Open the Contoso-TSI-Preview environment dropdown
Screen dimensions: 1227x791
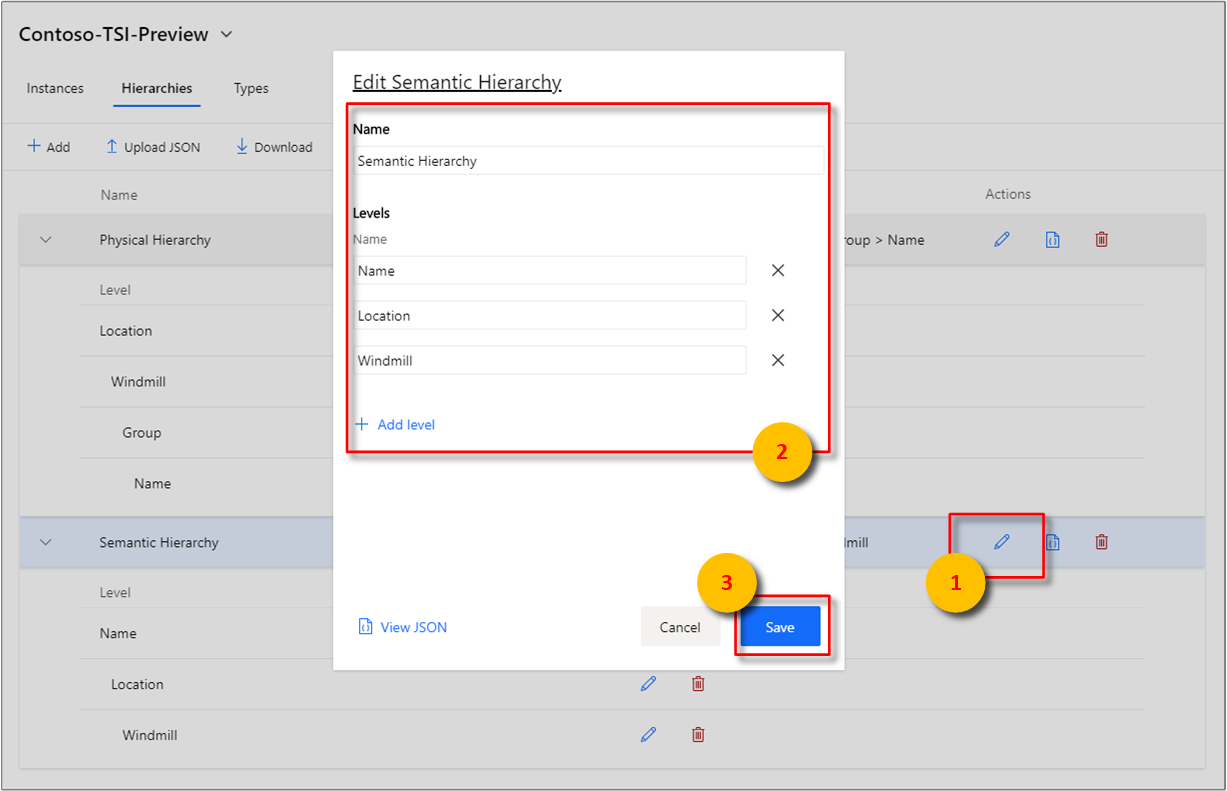tap(226, 35)
